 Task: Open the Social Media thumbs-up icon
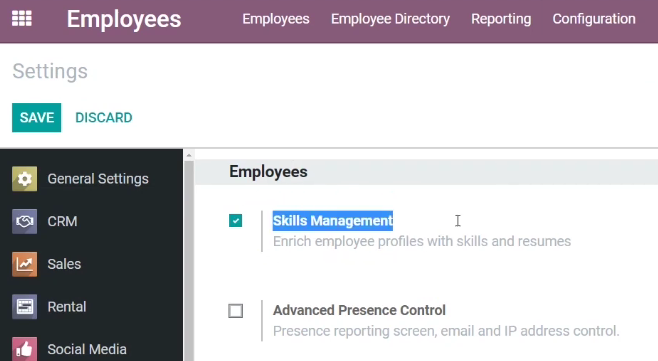coord(24,349)
